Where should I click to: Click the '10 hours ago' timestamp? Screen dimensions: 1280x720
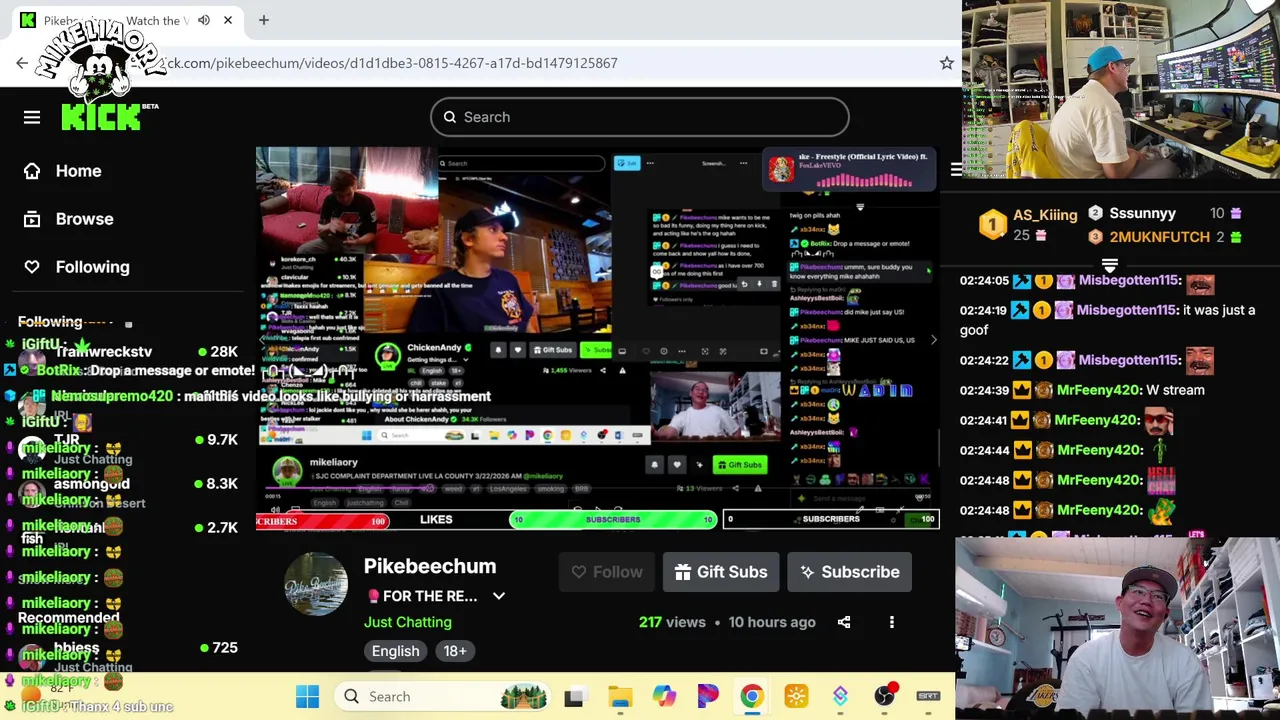tap(772, 622)
